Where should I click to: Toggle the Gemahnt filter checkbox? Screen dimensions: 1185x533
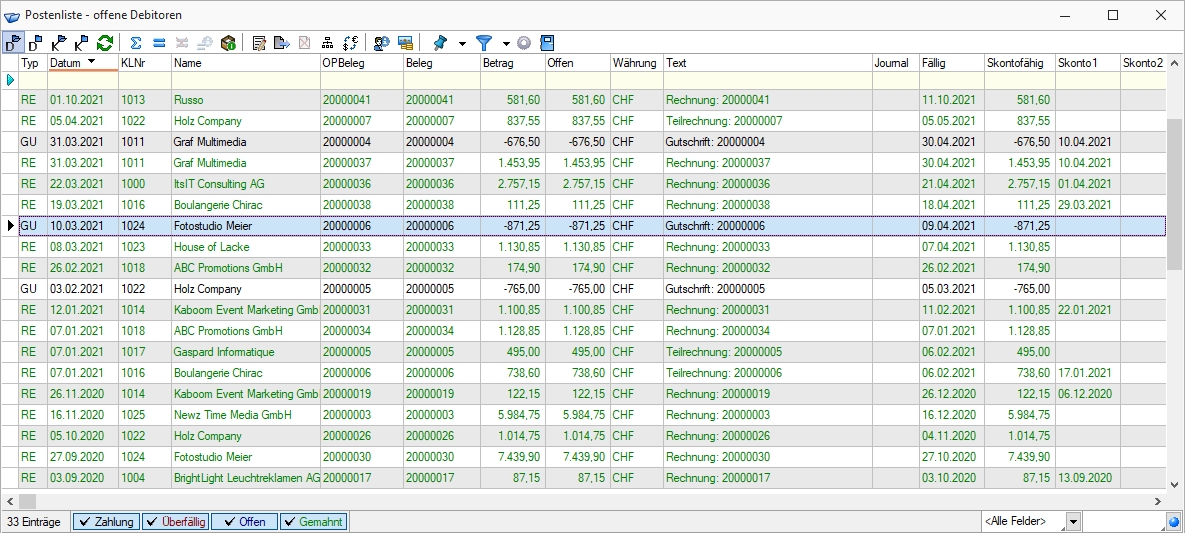coord(313,522)
